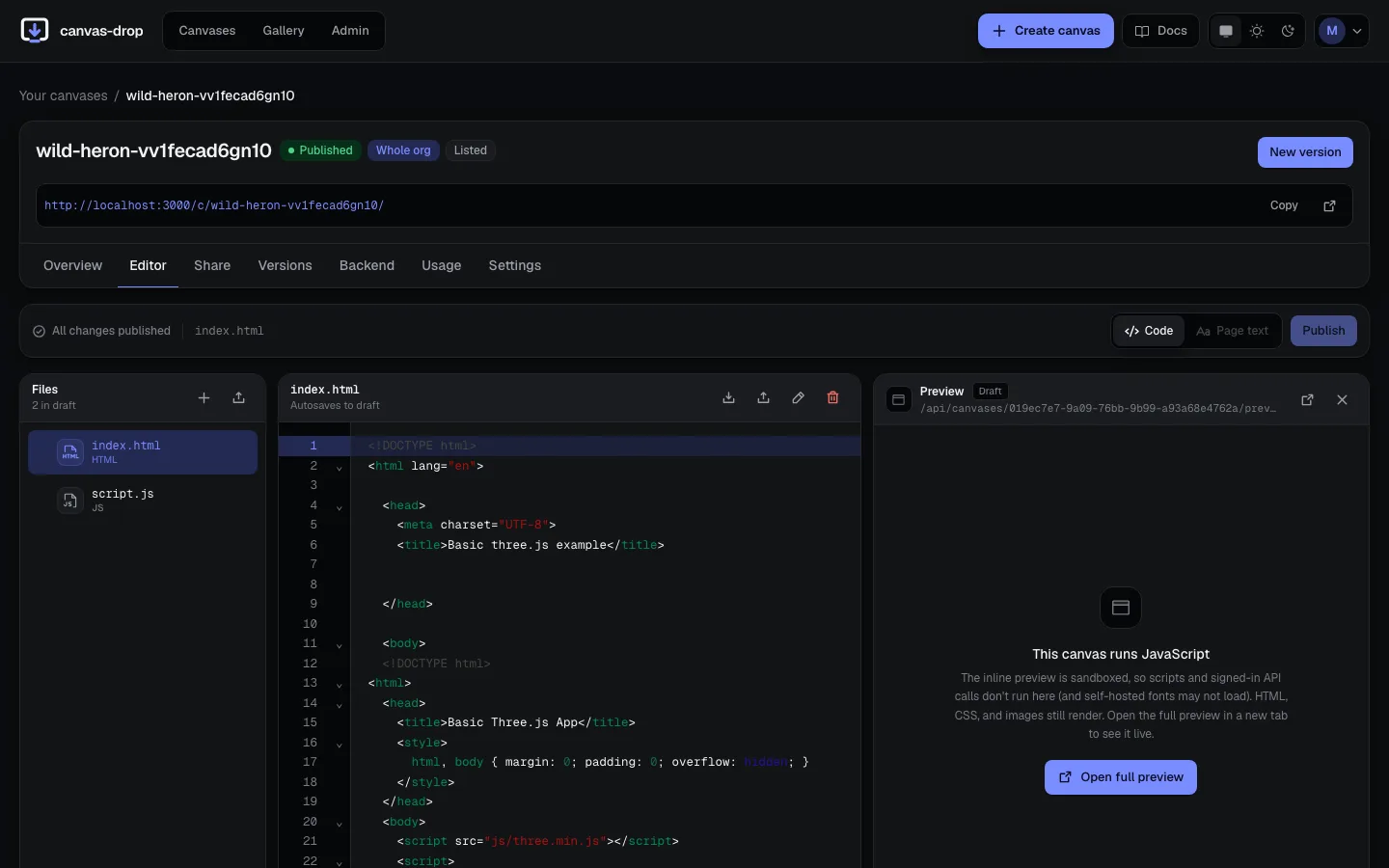
Task: Open the user avatar M menu
Action: pos(1342,31)
